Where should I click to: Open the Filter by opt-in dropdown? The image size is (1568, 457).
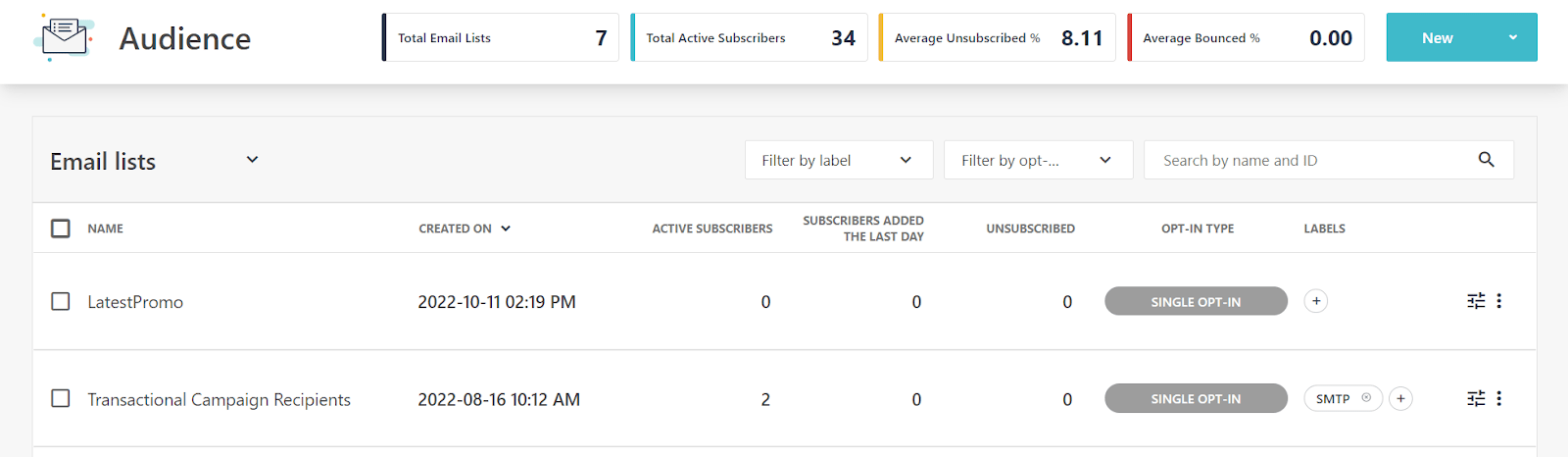[x=1038, y=160]
